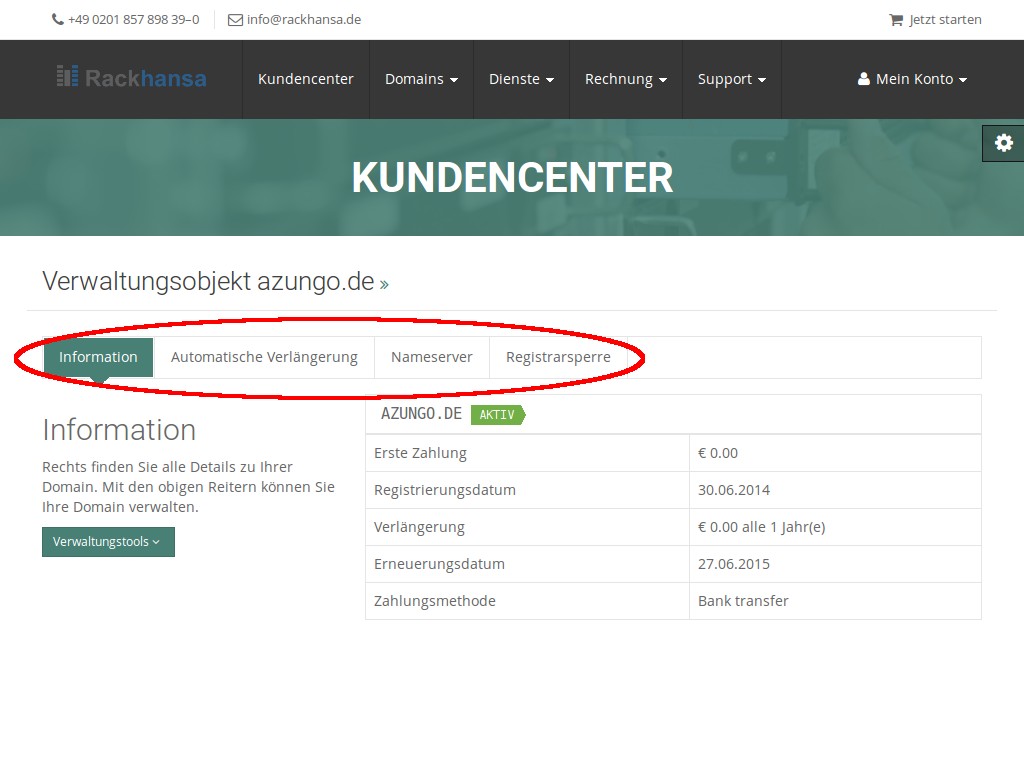This screenshot has height=768, width=1024.
Task: Click the Verlängerung row label
Action: tap(419, 528)
